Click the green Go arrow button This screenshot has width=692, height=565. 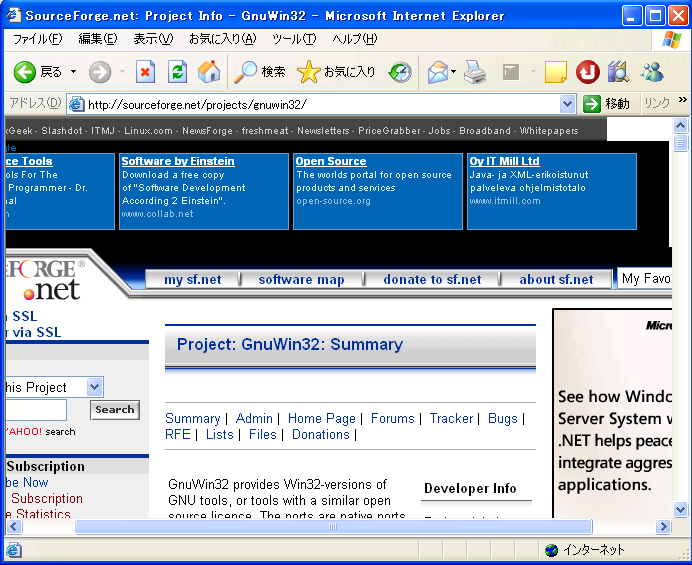pos(591,104)
